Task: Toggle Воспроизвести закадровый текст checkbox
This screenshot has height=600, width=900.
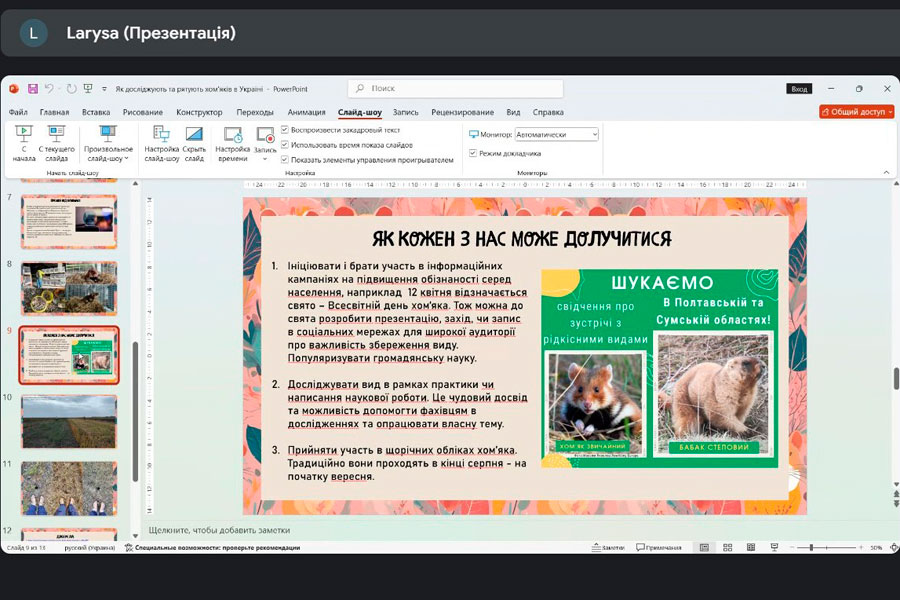Action: click(286, 130)
